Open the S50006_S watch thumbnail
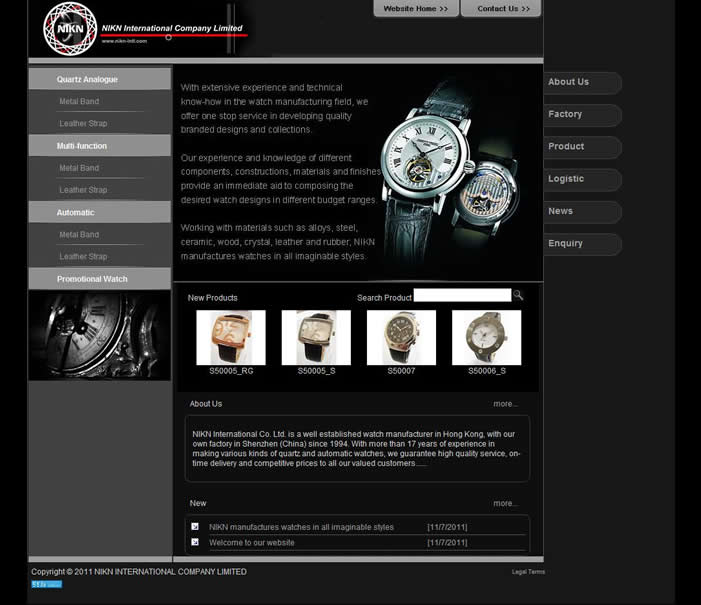 pyautogui.click(x=486, y=338)
